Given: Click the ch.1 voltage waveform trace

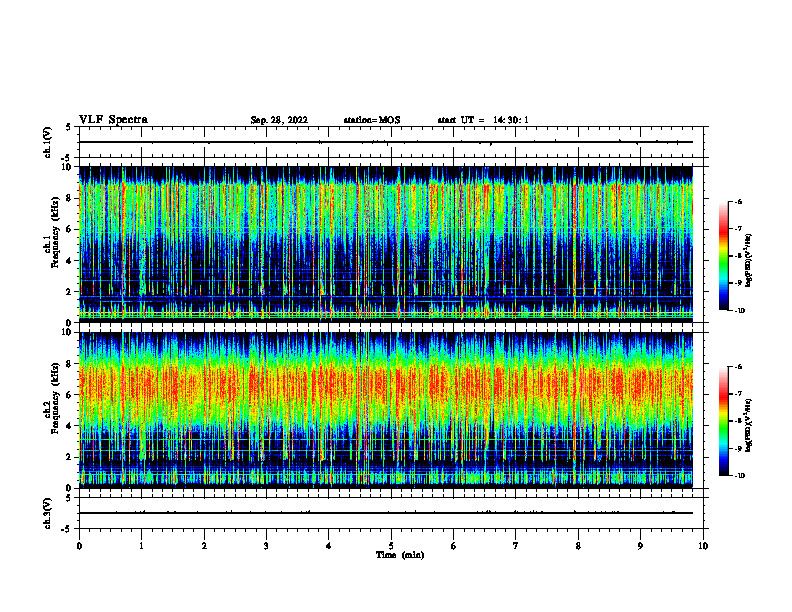Looking at the screenshot, I should (386, 142).
